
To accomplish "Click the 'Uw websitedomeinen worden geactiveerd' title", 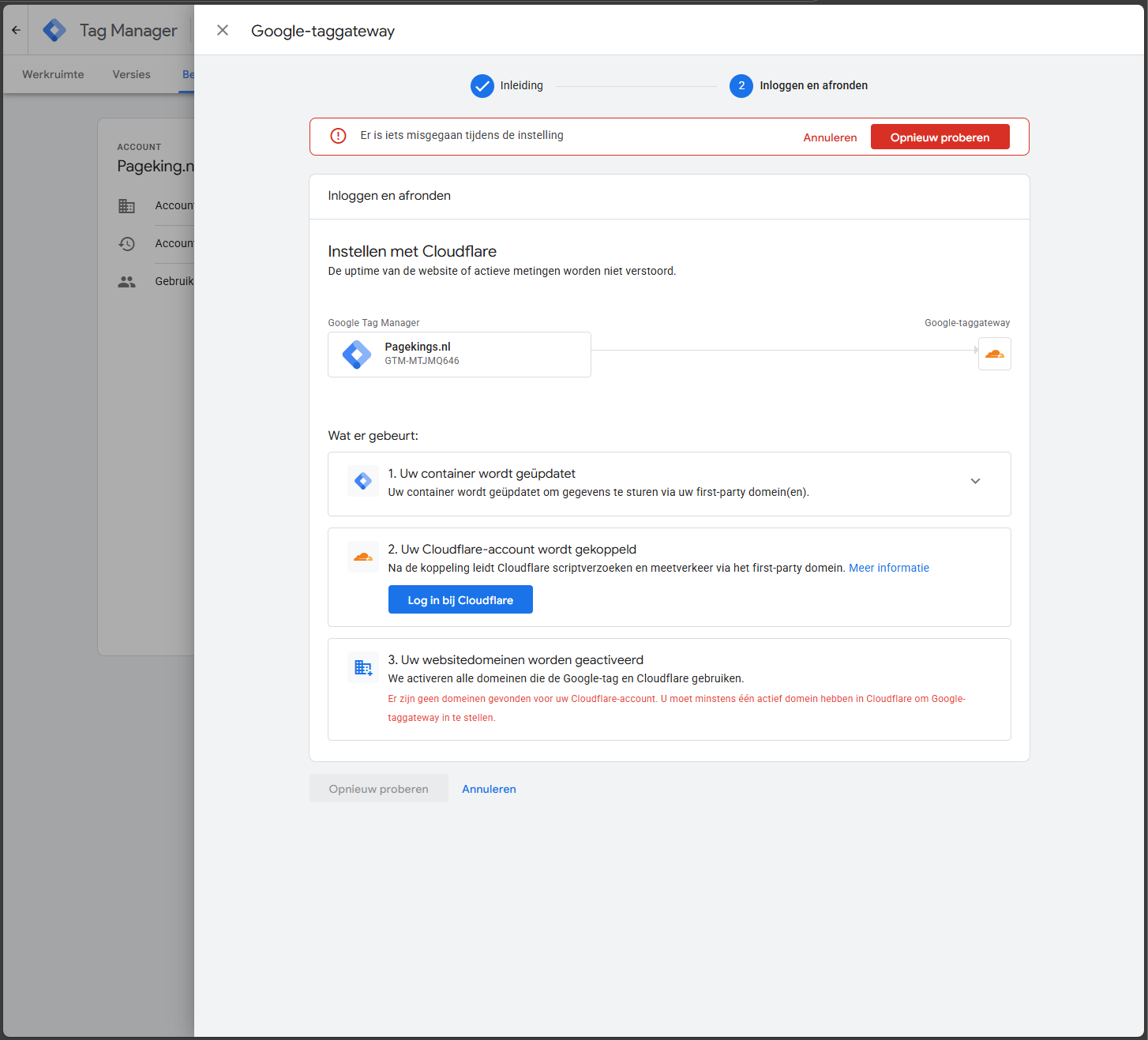I will [516, 659].
